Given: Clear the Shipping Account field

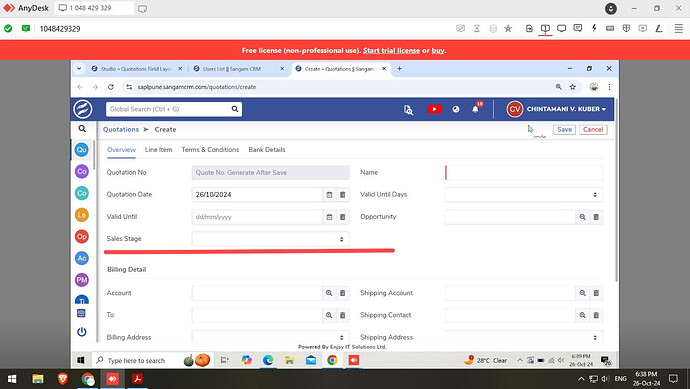Looking at the screenshot, I should coord(596,293).
